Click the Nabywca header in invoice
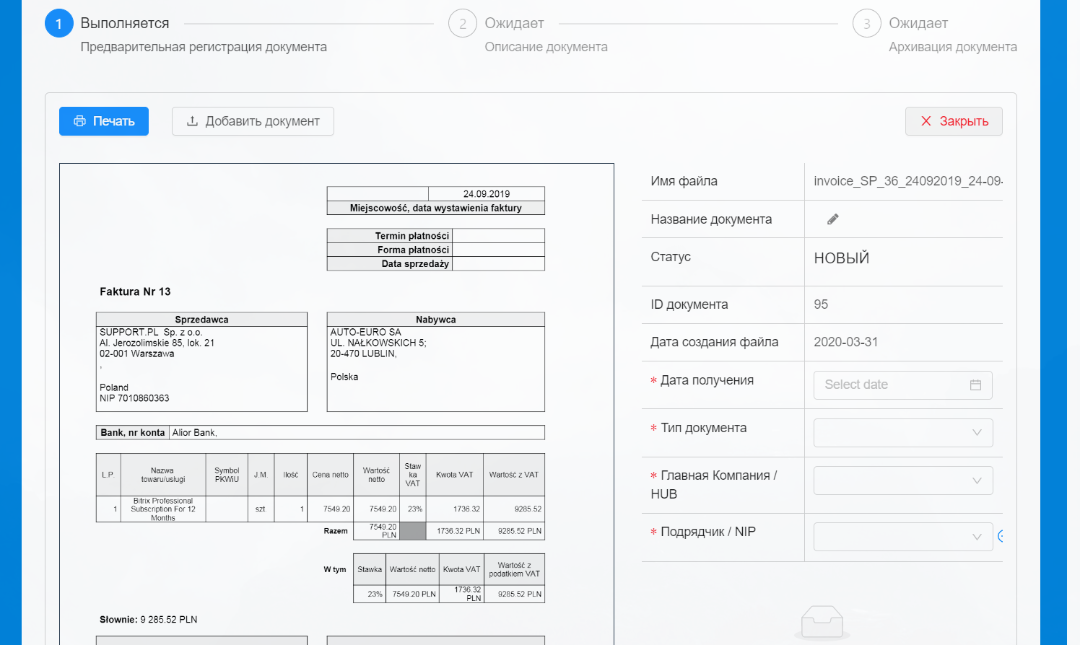 (x=436, y=320)
